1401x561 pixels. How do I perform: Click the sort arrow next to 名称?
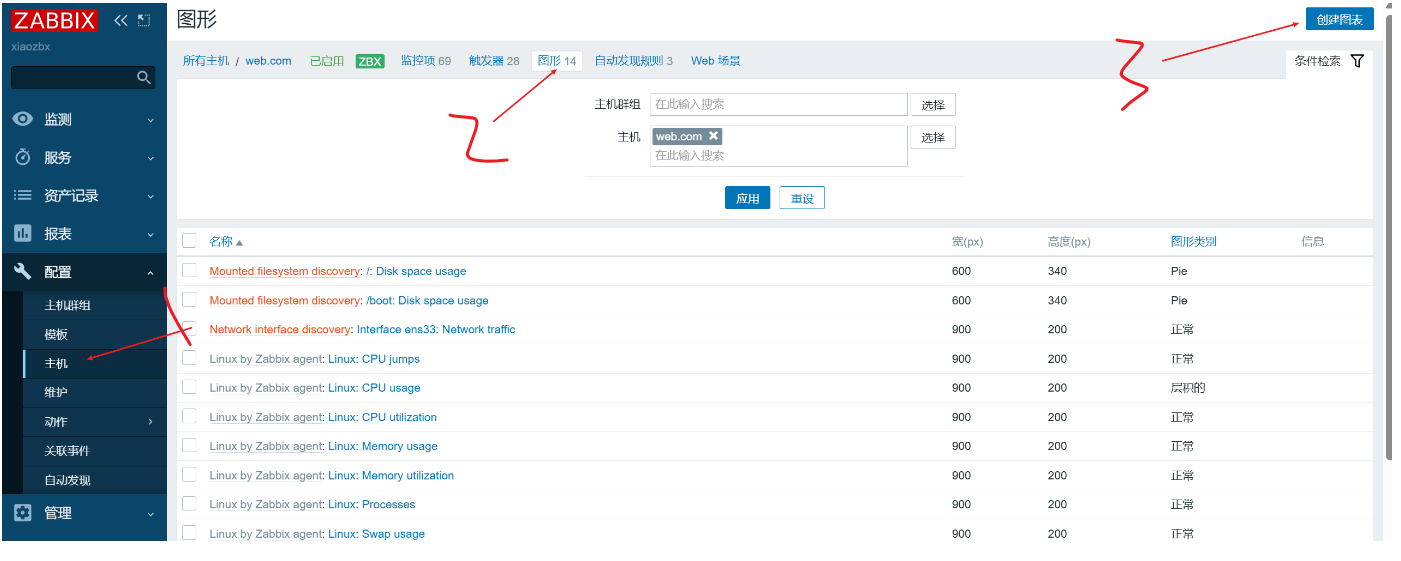click(x=239, y=243)
